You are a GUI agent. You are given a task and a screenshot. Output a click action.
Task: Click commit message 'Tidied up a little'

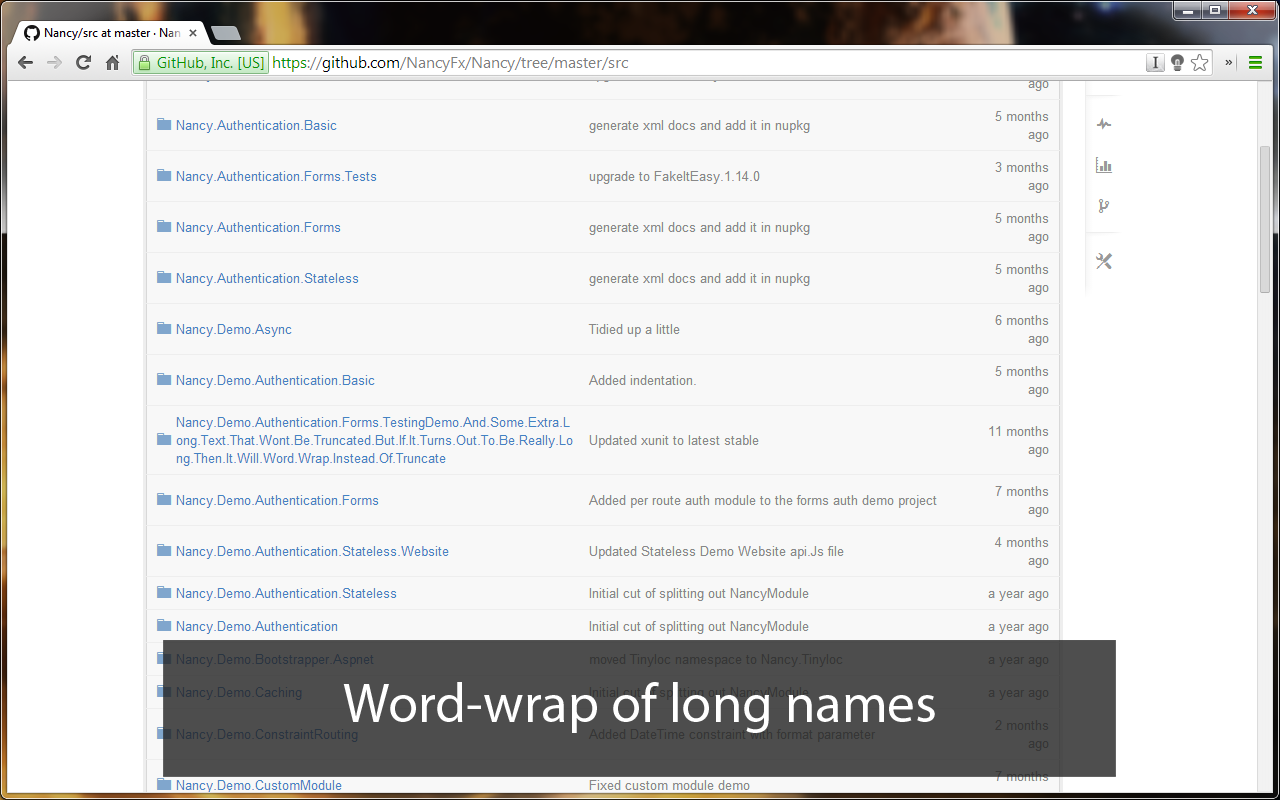[634, 329]
